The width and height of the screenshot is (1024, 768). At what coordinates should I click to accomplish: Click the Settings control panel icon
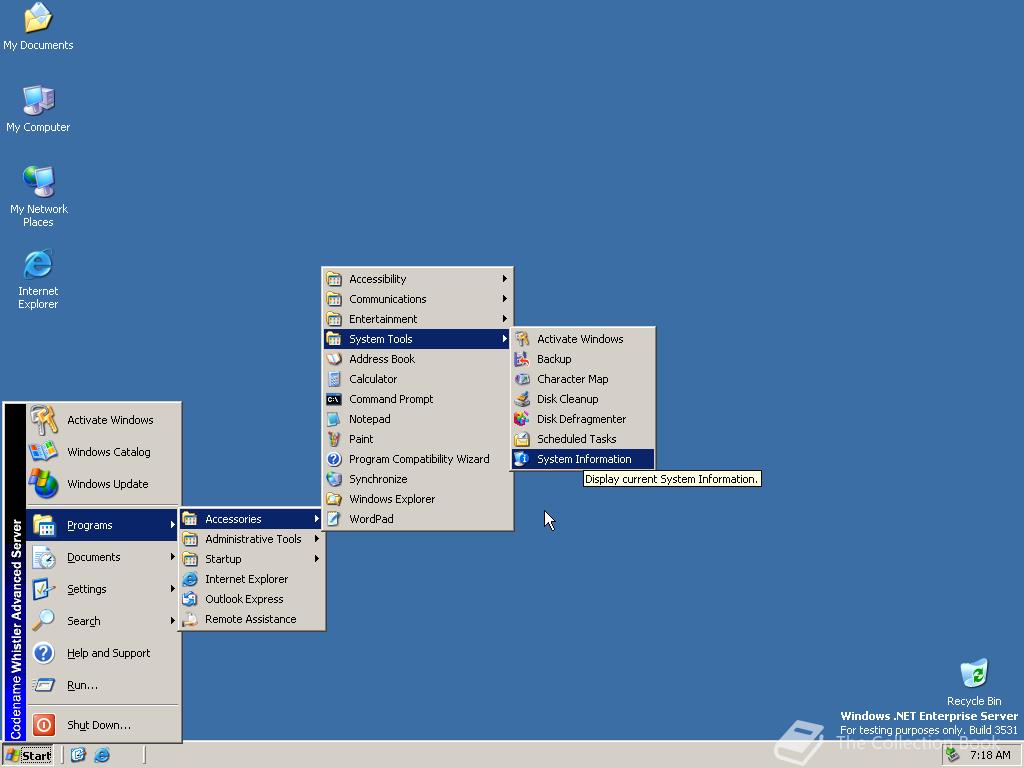44,589
